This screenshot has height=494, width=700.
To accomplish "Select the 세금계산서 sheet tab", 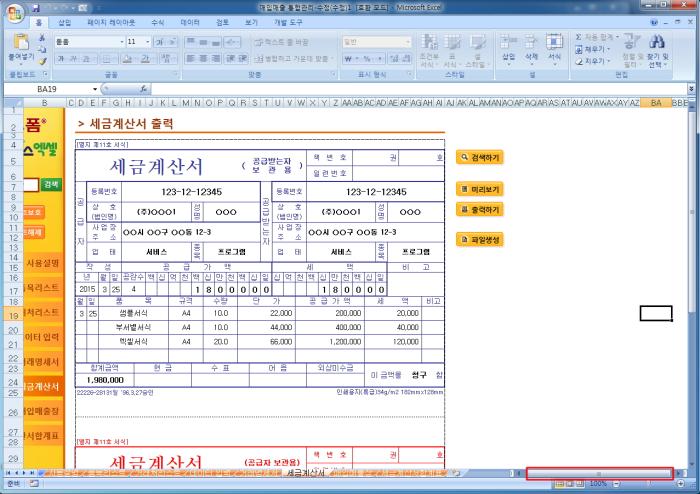I will tap(307, 472).
